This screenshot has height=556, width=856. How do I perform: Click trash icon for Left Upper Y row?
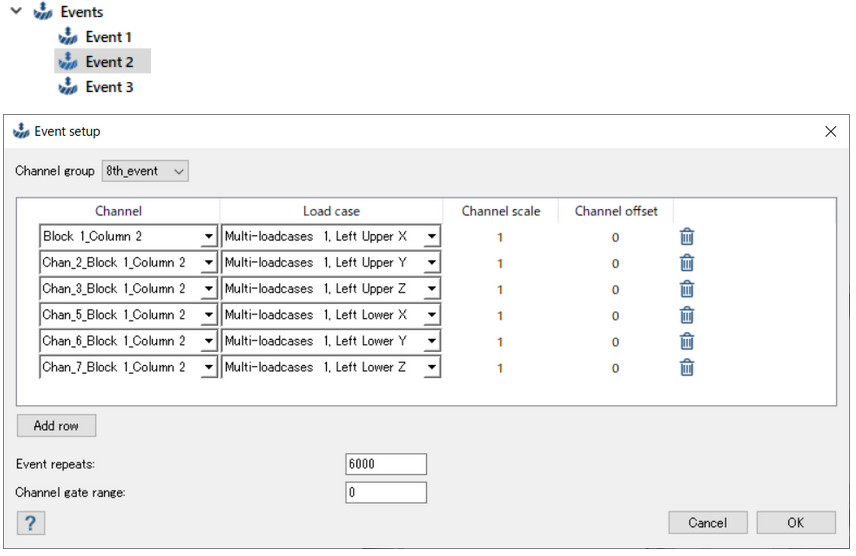pyautogui.click(x=687, y=263)
